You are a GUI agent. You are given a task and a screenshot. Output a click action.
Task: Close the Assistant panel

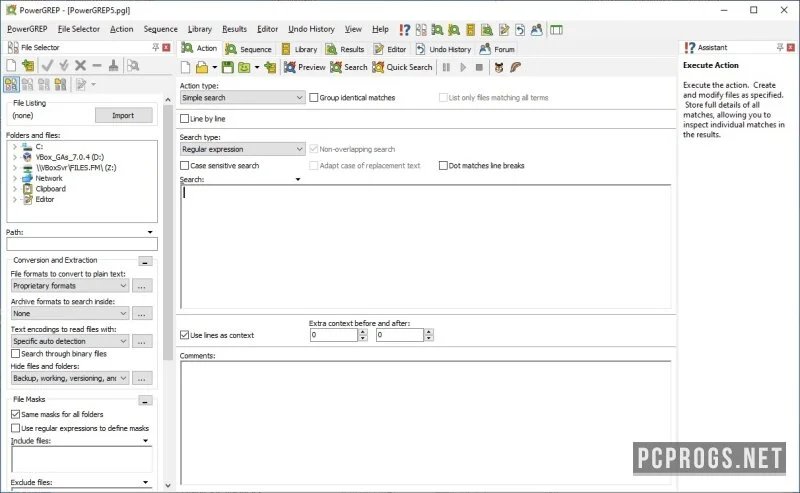[x=791, y=47]
